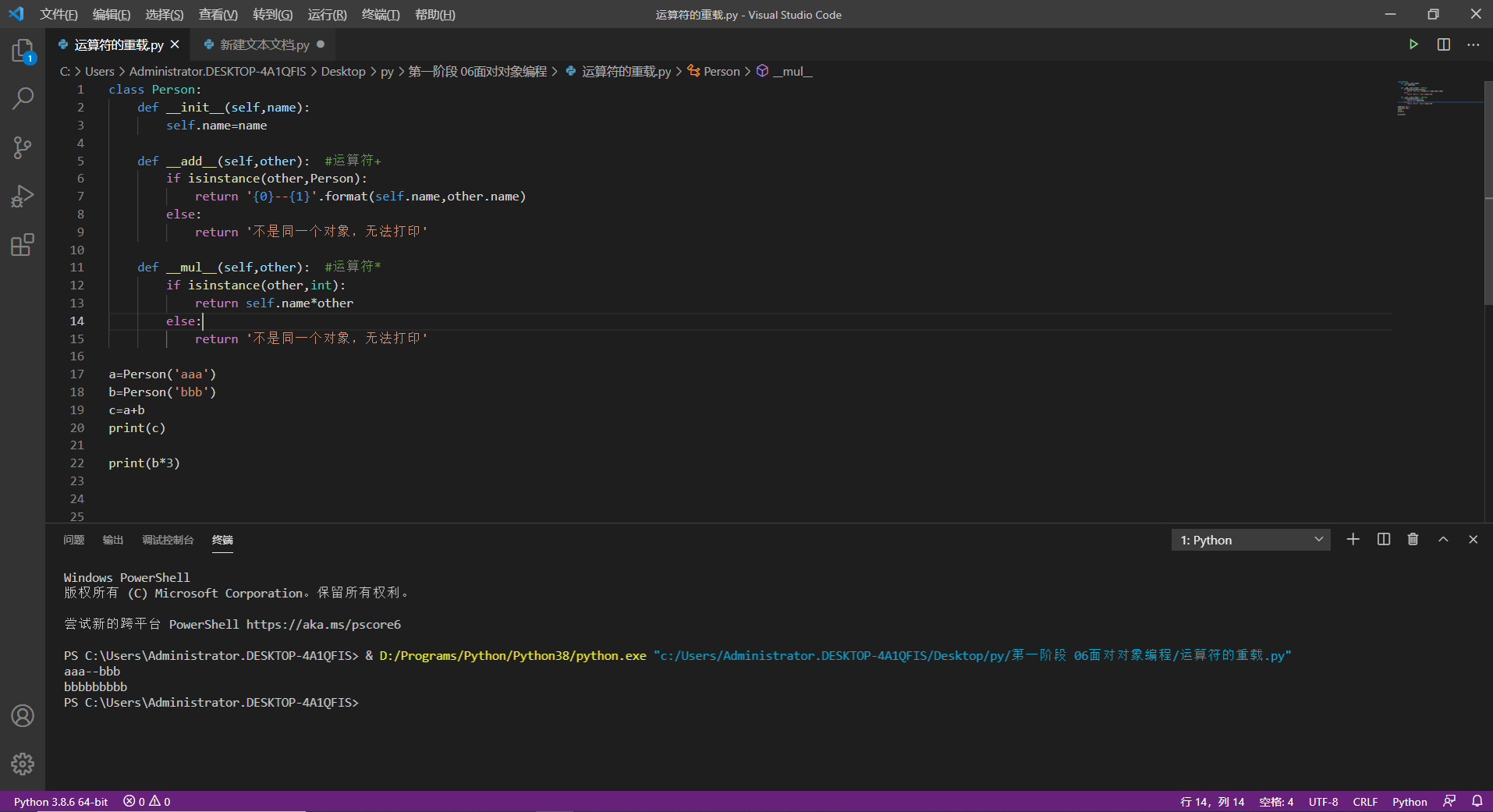This screenshot has width=1493, height=812.
Task: Open 编辑(E) menu
Action: coord(112,14)
